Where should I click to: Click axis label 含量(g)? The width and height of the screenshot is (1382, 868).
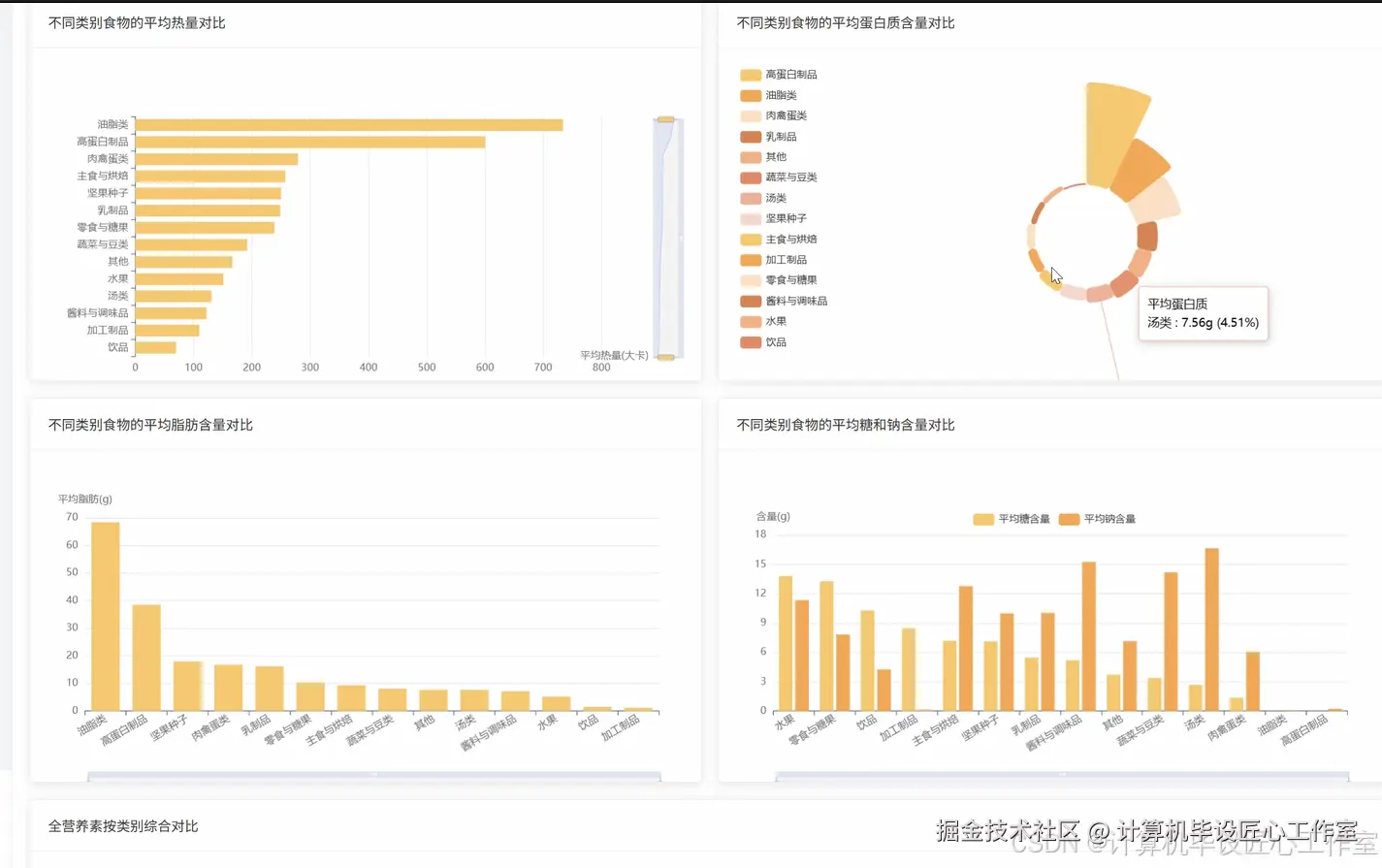tap(773, 517)
